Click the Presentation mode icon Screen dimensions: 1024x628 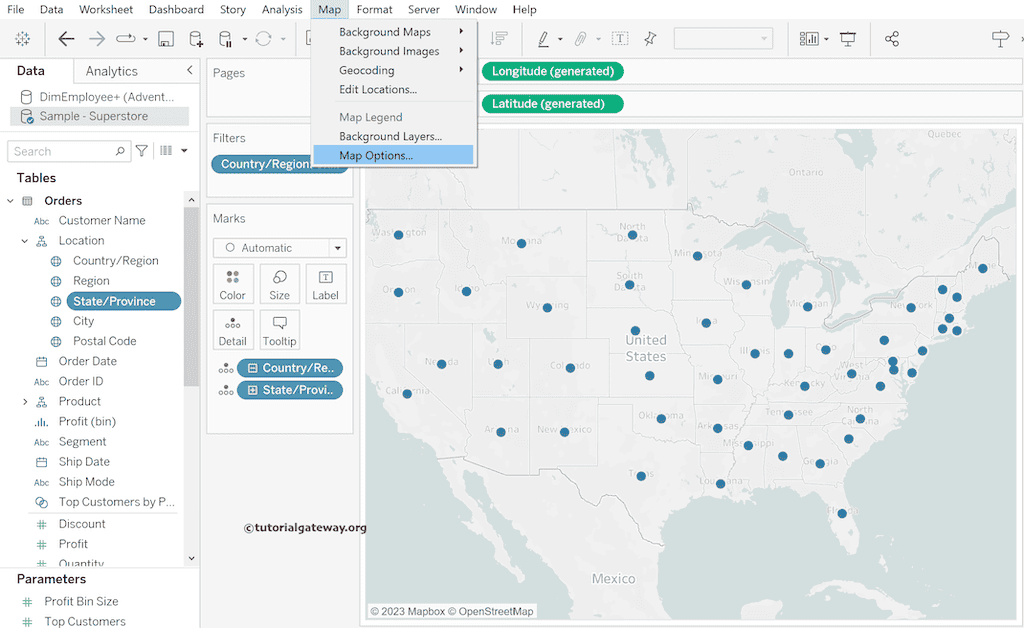coord(848,39)
